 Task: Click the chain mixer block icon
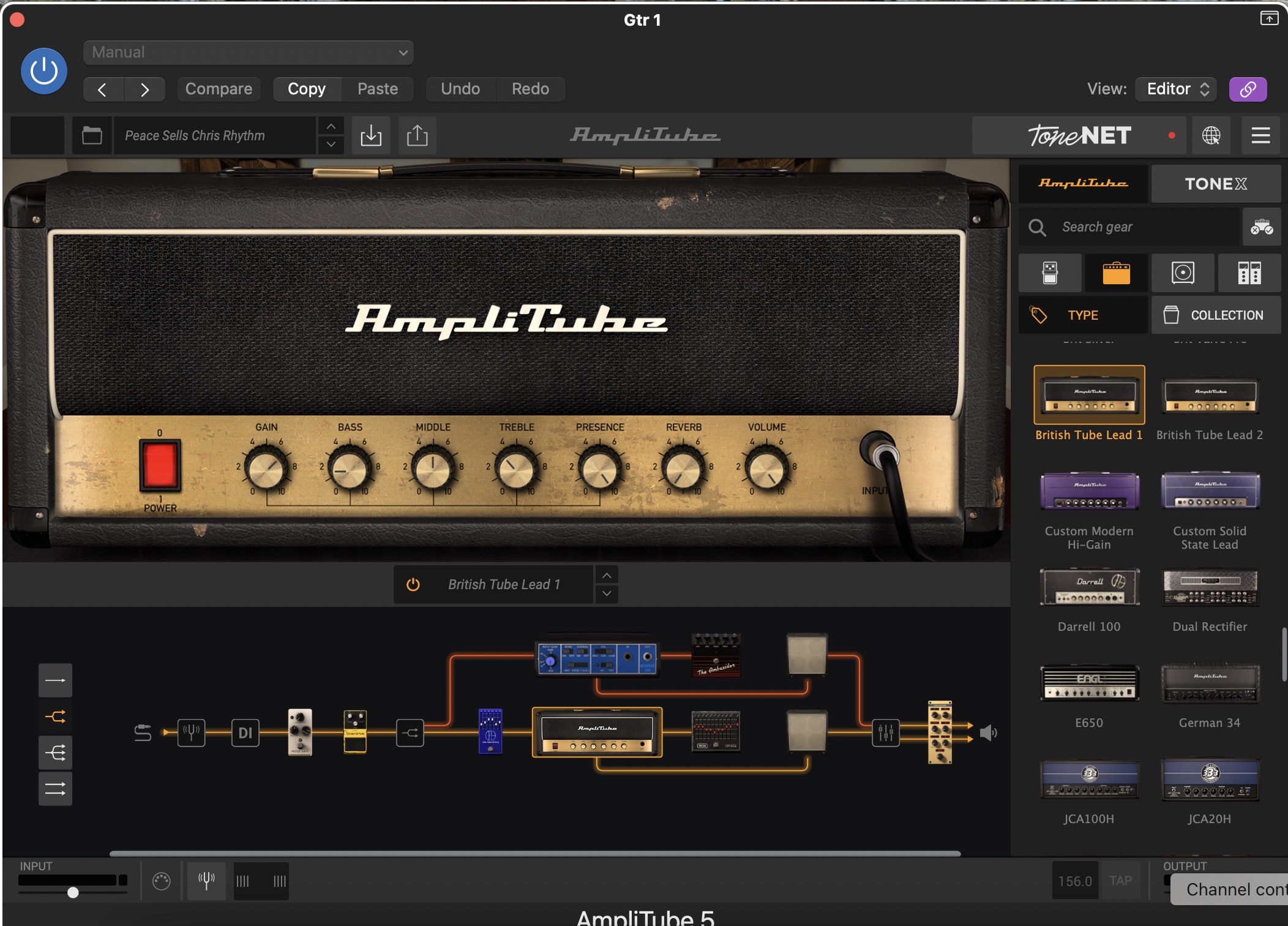[886, 732]
